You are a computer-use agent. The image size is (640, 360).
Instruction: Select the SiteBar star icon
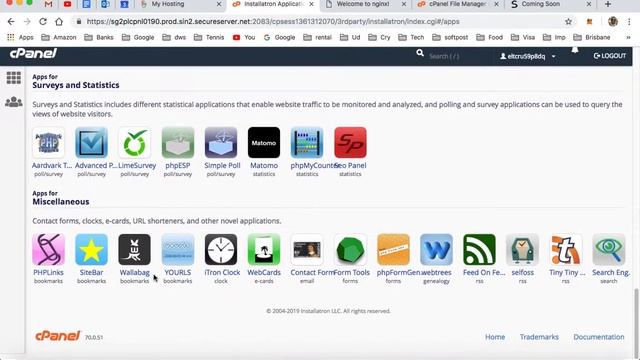pos(91,249)
